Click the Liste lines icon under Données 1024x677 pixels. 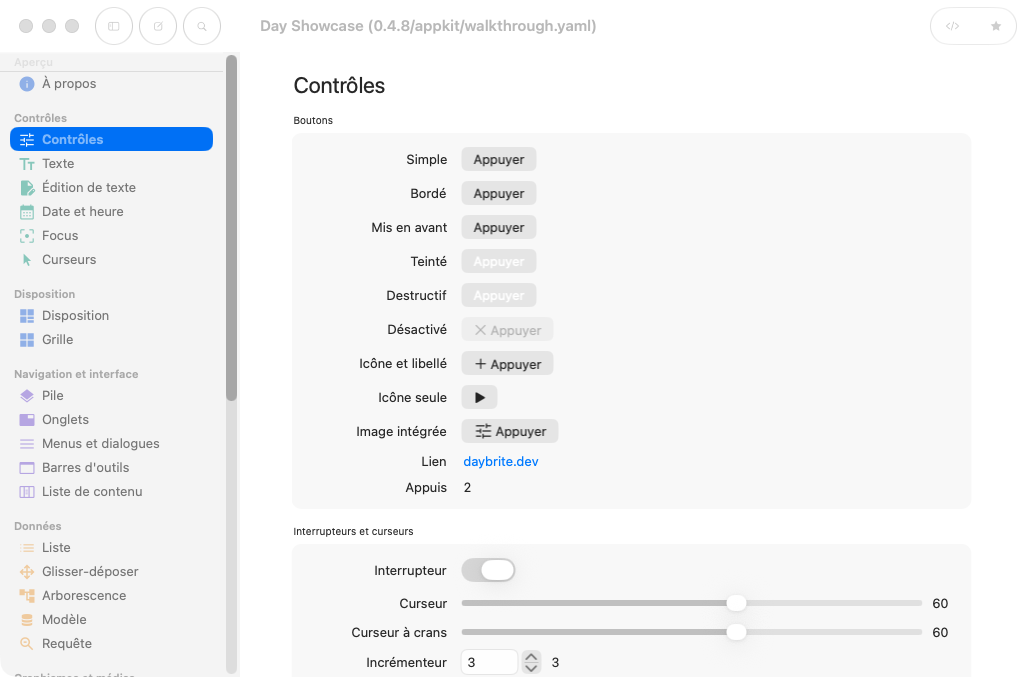(x=27, y=548)
